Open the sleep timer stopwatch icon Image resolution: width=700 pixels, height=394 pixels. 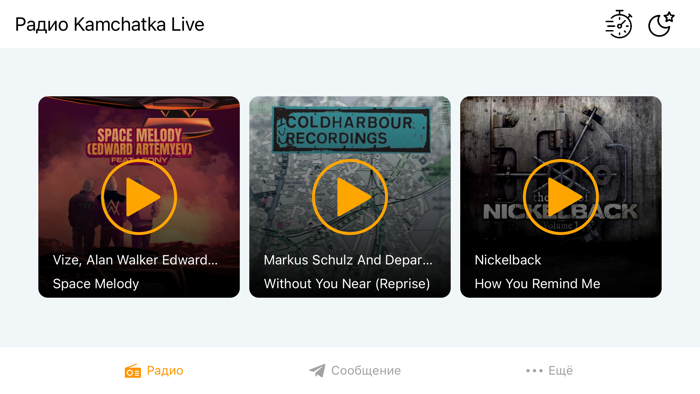coord(619,24)
